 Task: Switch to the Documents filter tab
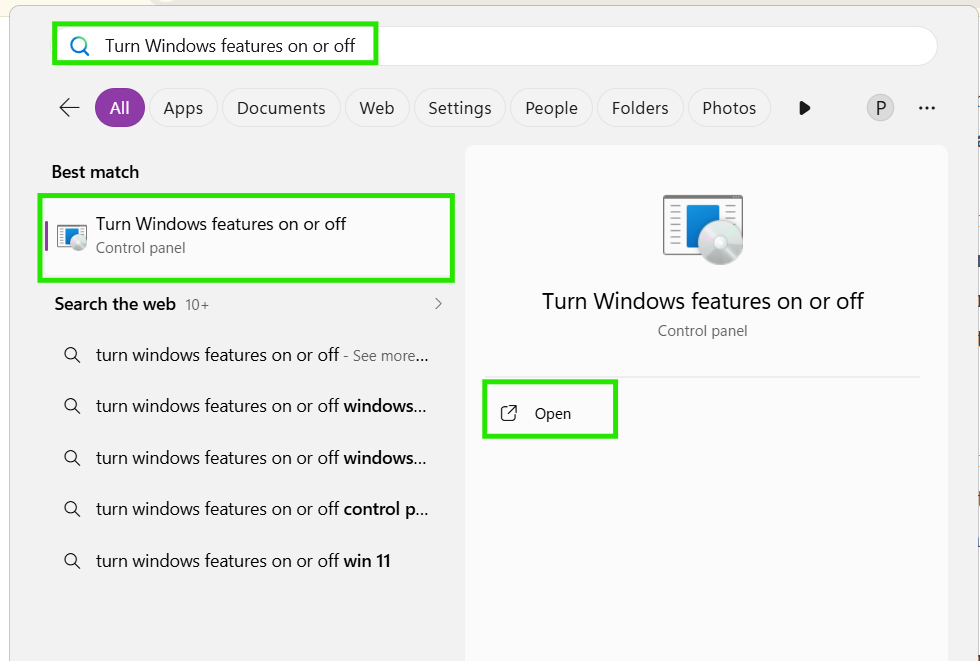281,108
